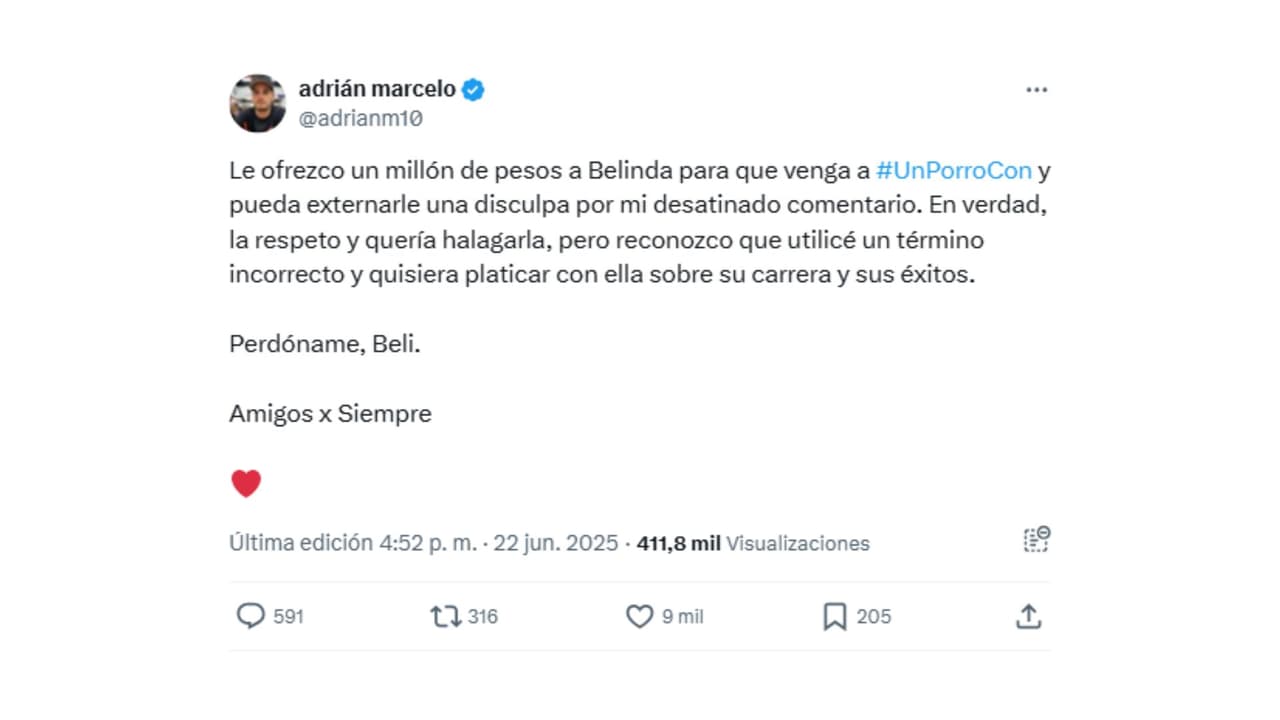The height and width of the screenshot is (720, 1280).
Task: Open the tweet options with the three-dot menu
Action: (x=1036, y=89)
